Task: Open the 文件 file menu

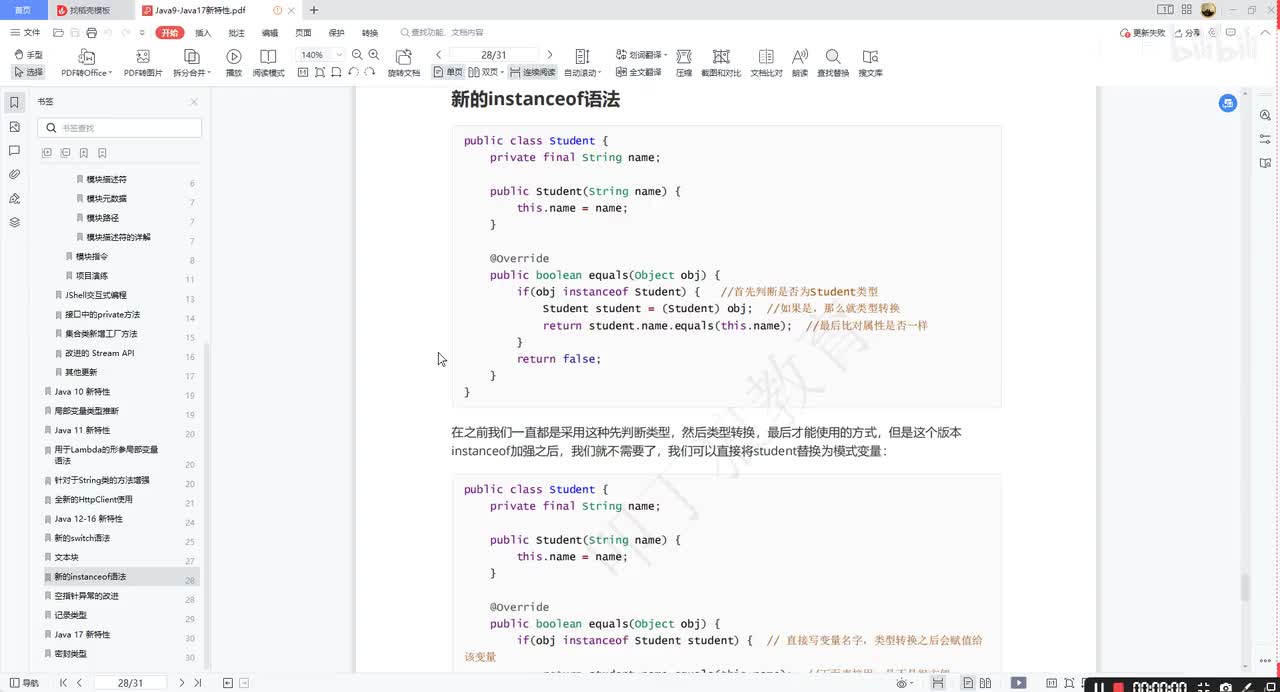Action: click(26, 33)
